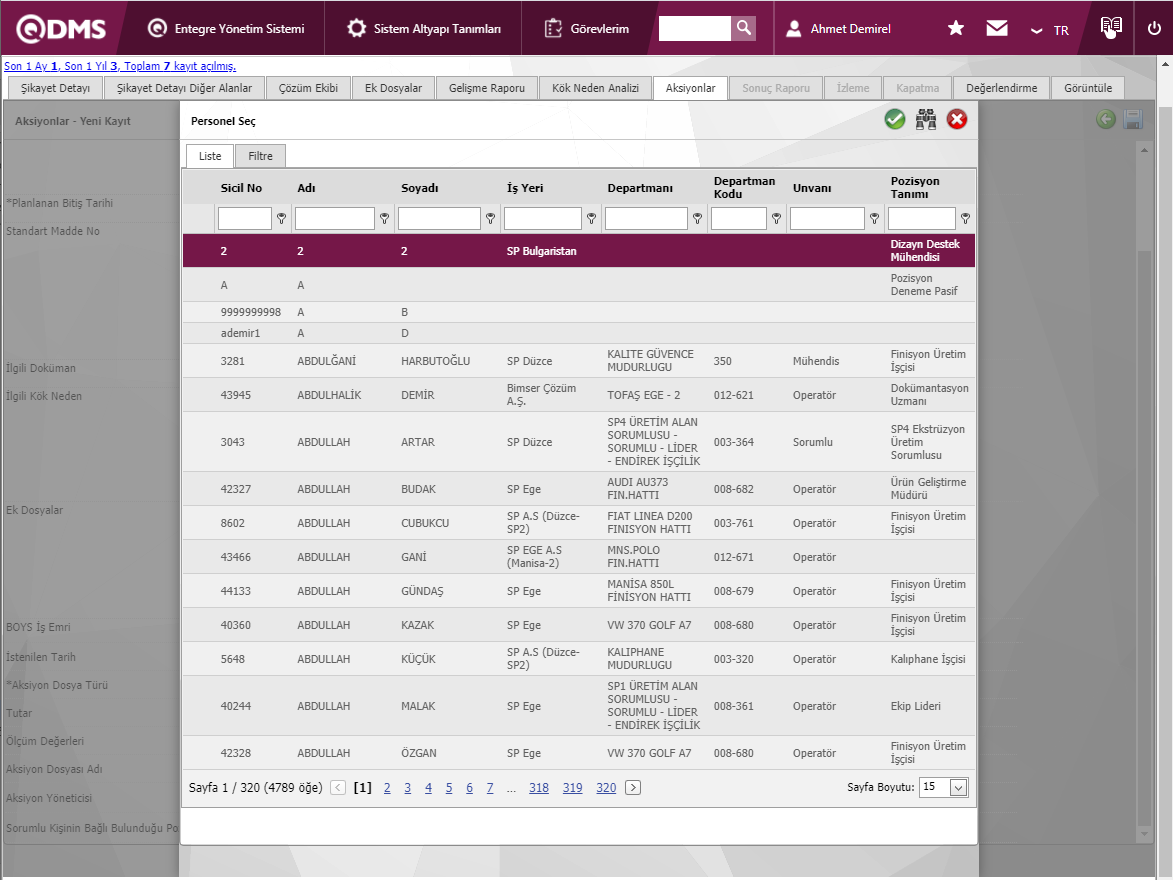Click the header search magnifier button
The height and width of the screenshot is (880, 1173).
pyautogui.click(x=743, y=29)
